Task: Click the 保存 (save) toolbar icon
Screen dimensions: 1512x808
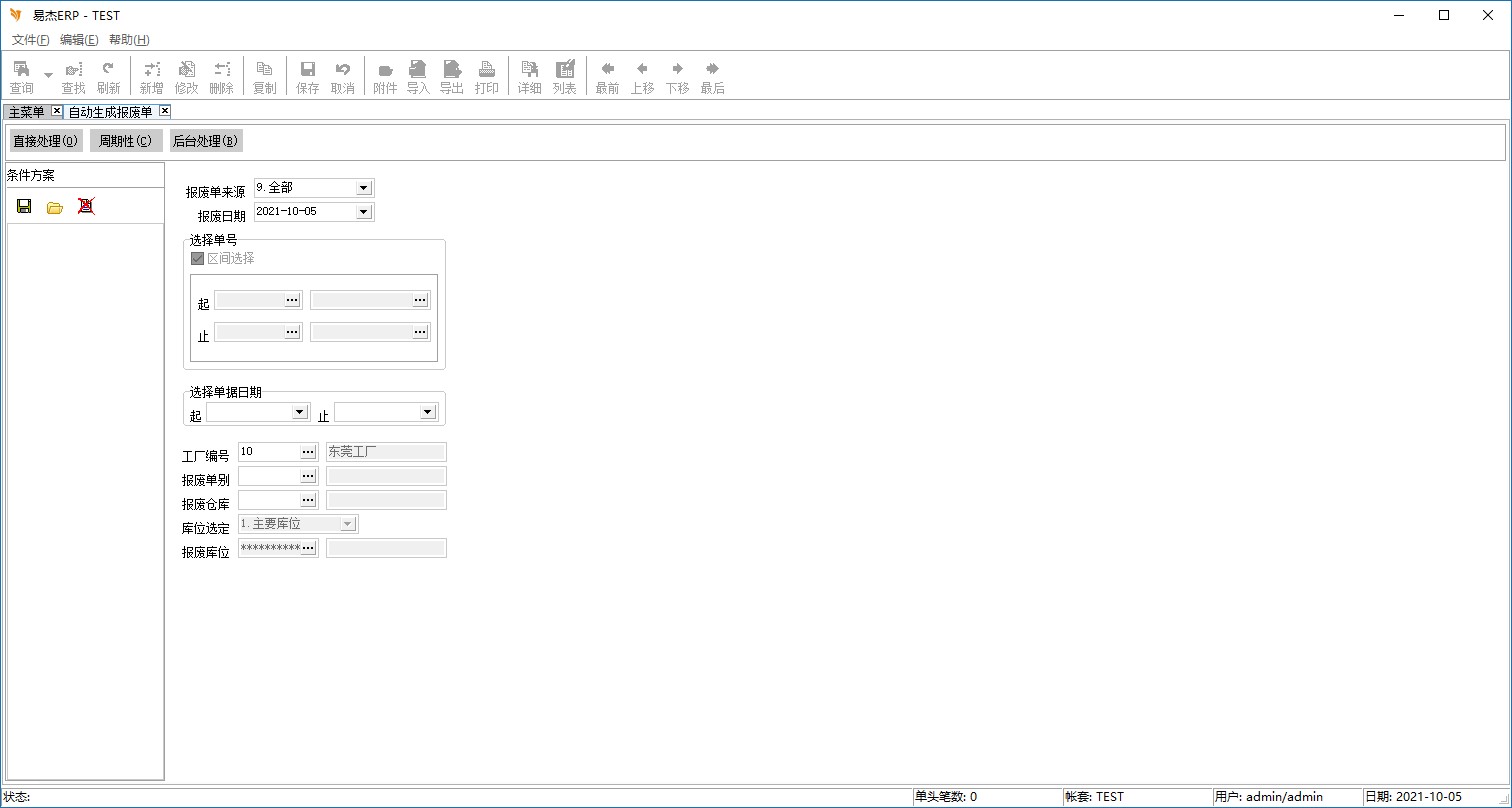Action: pyautogui.click(x=308, y=76)
